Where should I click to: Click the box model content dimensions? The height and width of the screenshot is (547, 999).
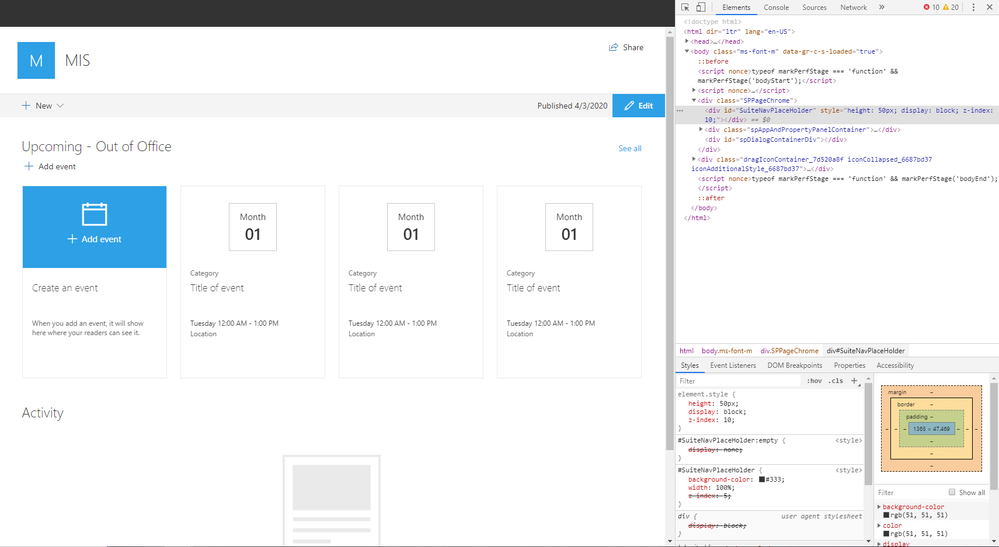coord(931,429)
